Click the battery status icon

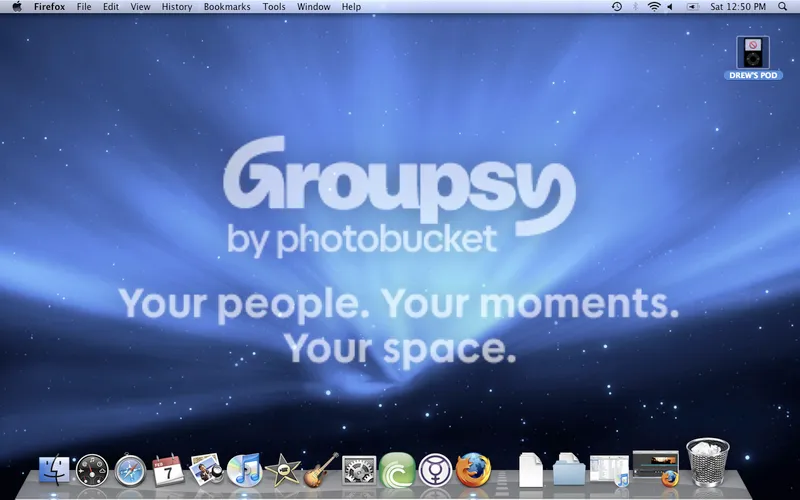click(693, 7)
